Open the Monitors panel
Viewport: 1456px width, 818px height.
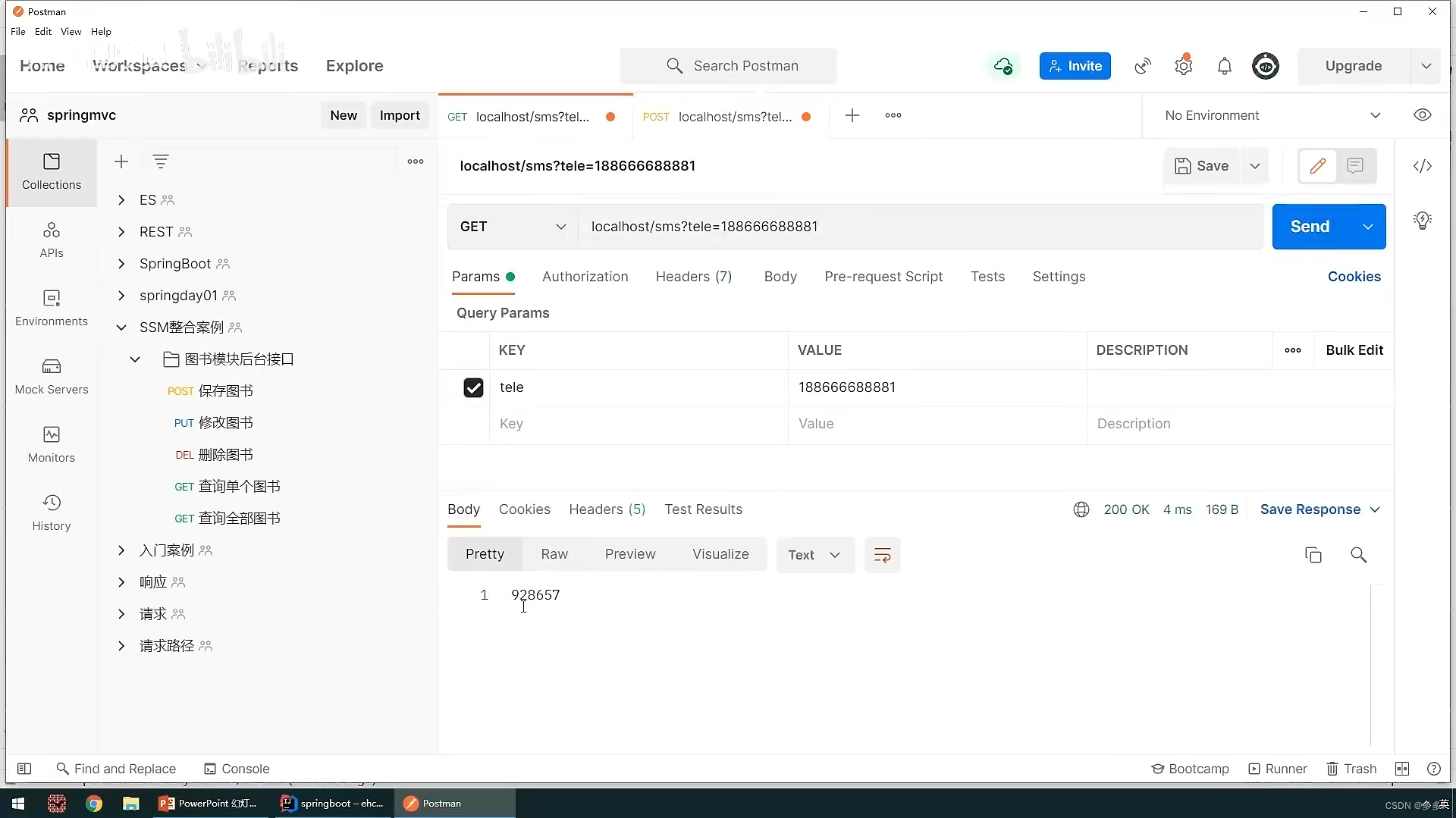click(51, 443)
